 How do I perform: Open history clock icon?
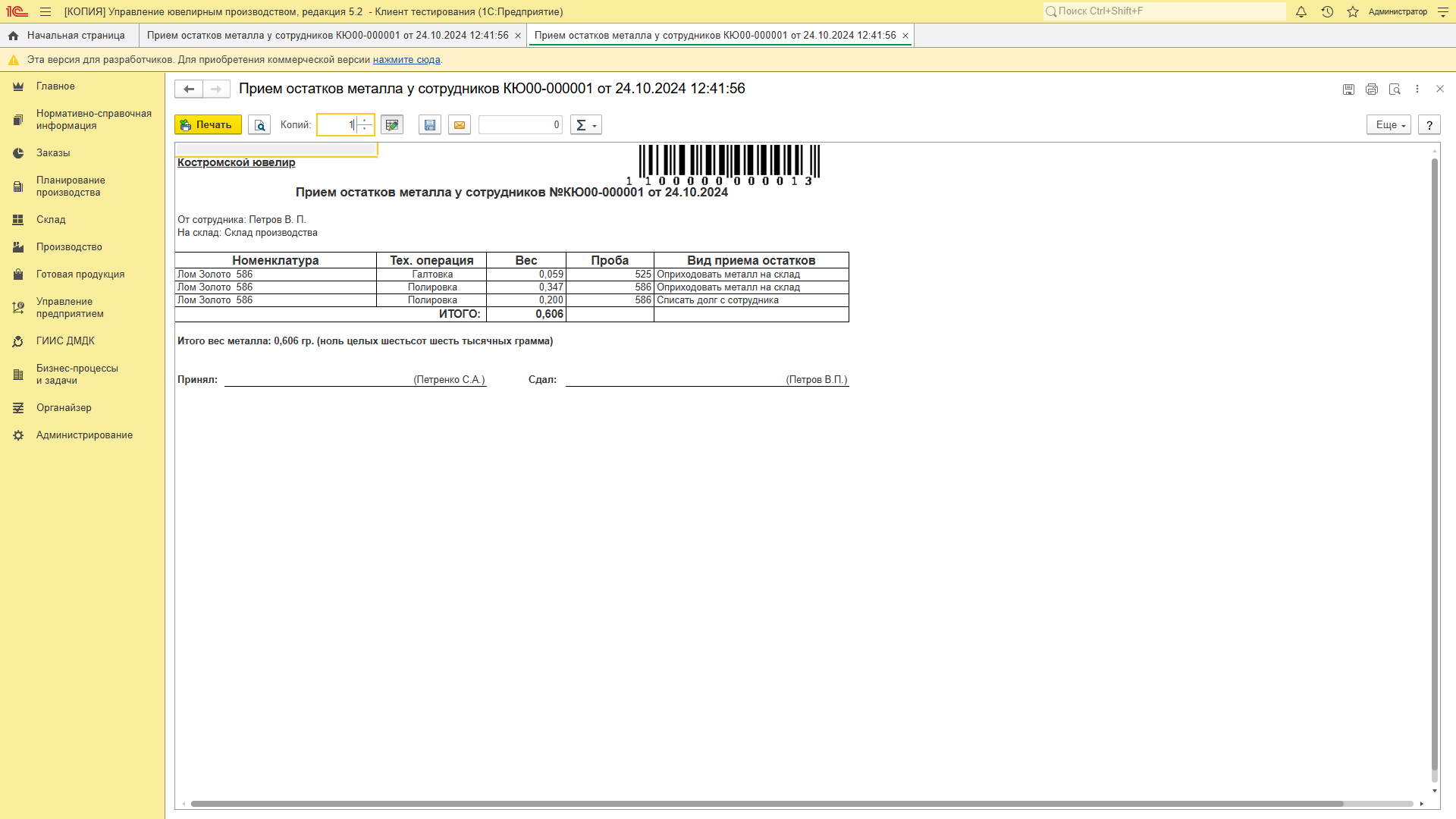(1327, 11)
